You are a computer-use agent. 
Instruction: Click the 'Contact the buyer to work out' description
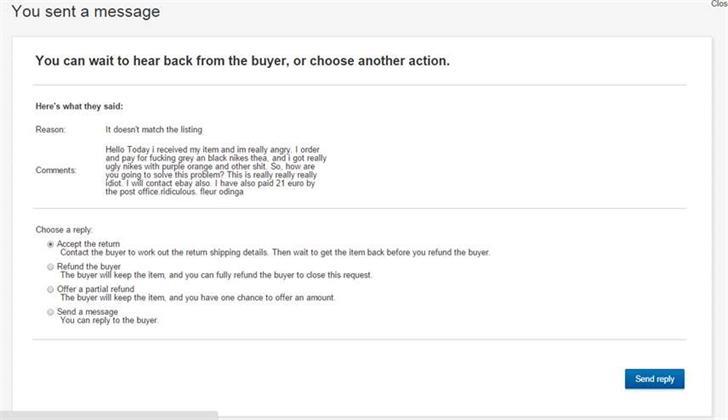[275, 252]
